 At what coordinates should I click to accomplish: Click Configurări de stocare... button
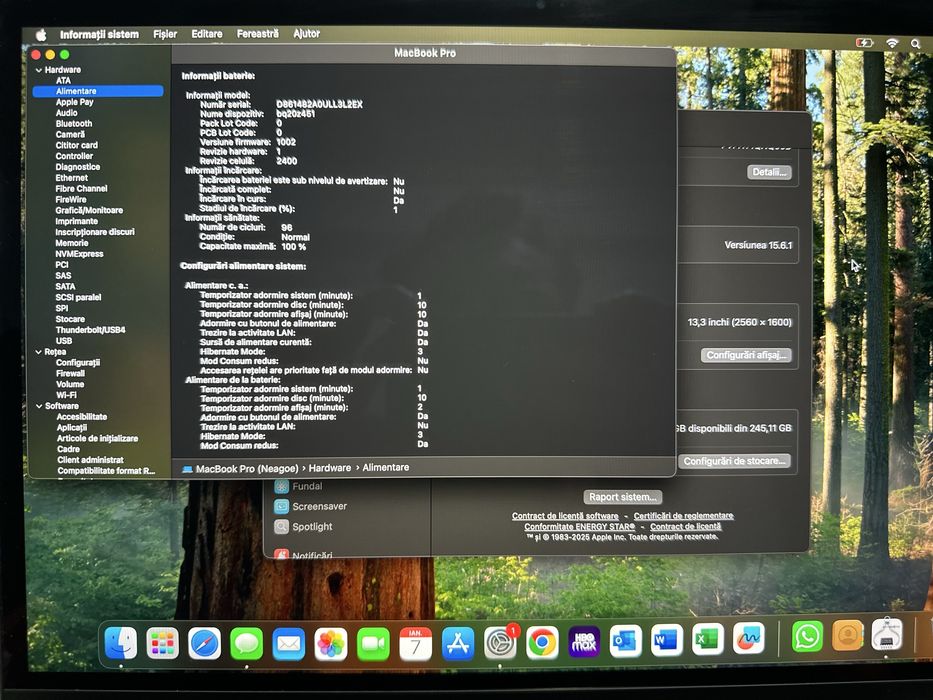(734, 461)
